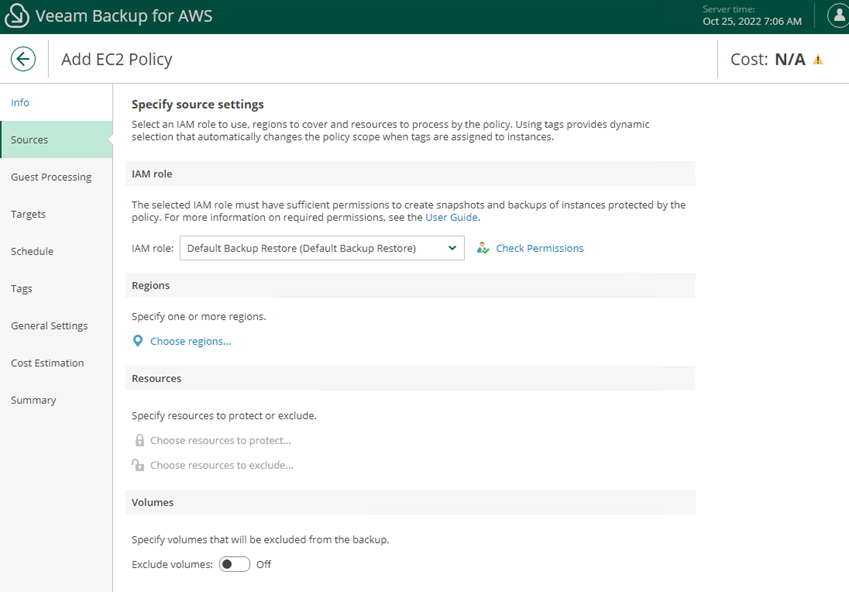The width and height of the screenshot is (849, 592).
Task: Select the Schedule step
Action: click(32, 251)
